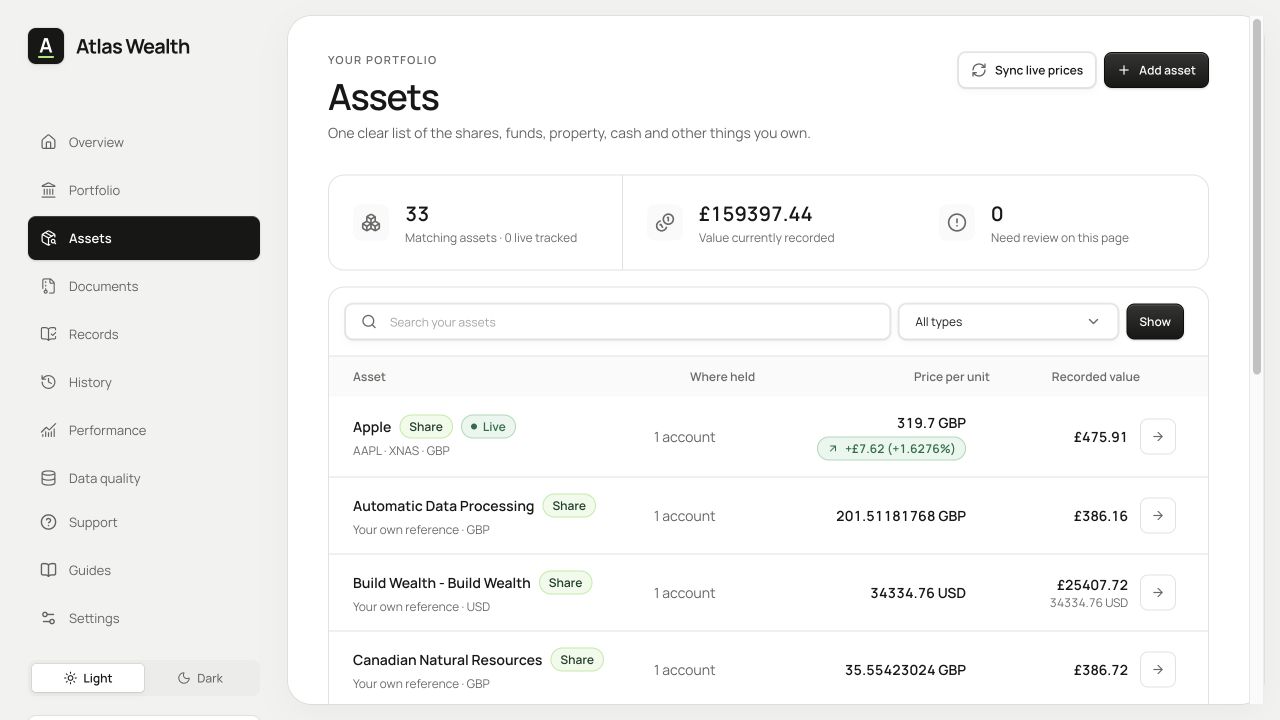Open the History section
1280x720 pixels.
144,382
